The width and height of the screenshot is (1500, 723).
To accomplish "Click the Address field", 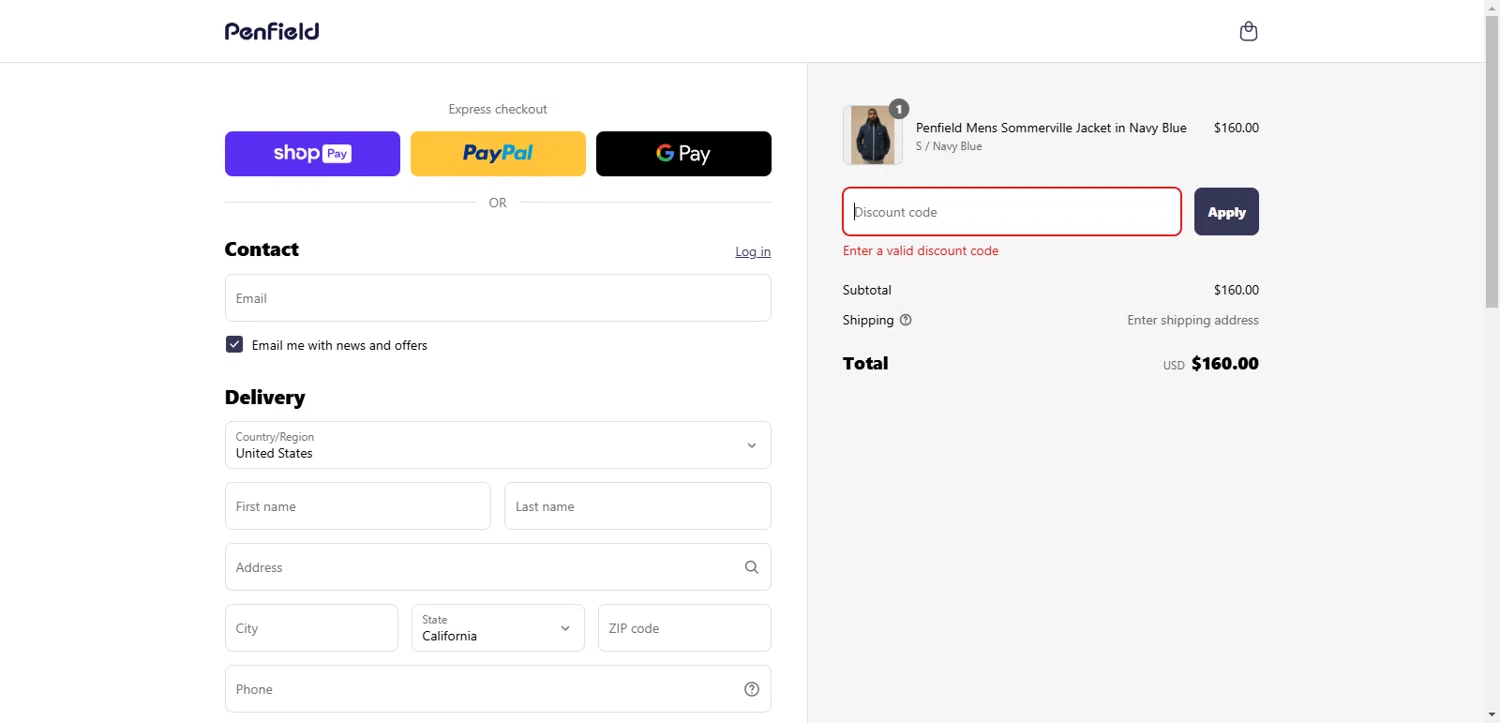I will tap(498, 567).
